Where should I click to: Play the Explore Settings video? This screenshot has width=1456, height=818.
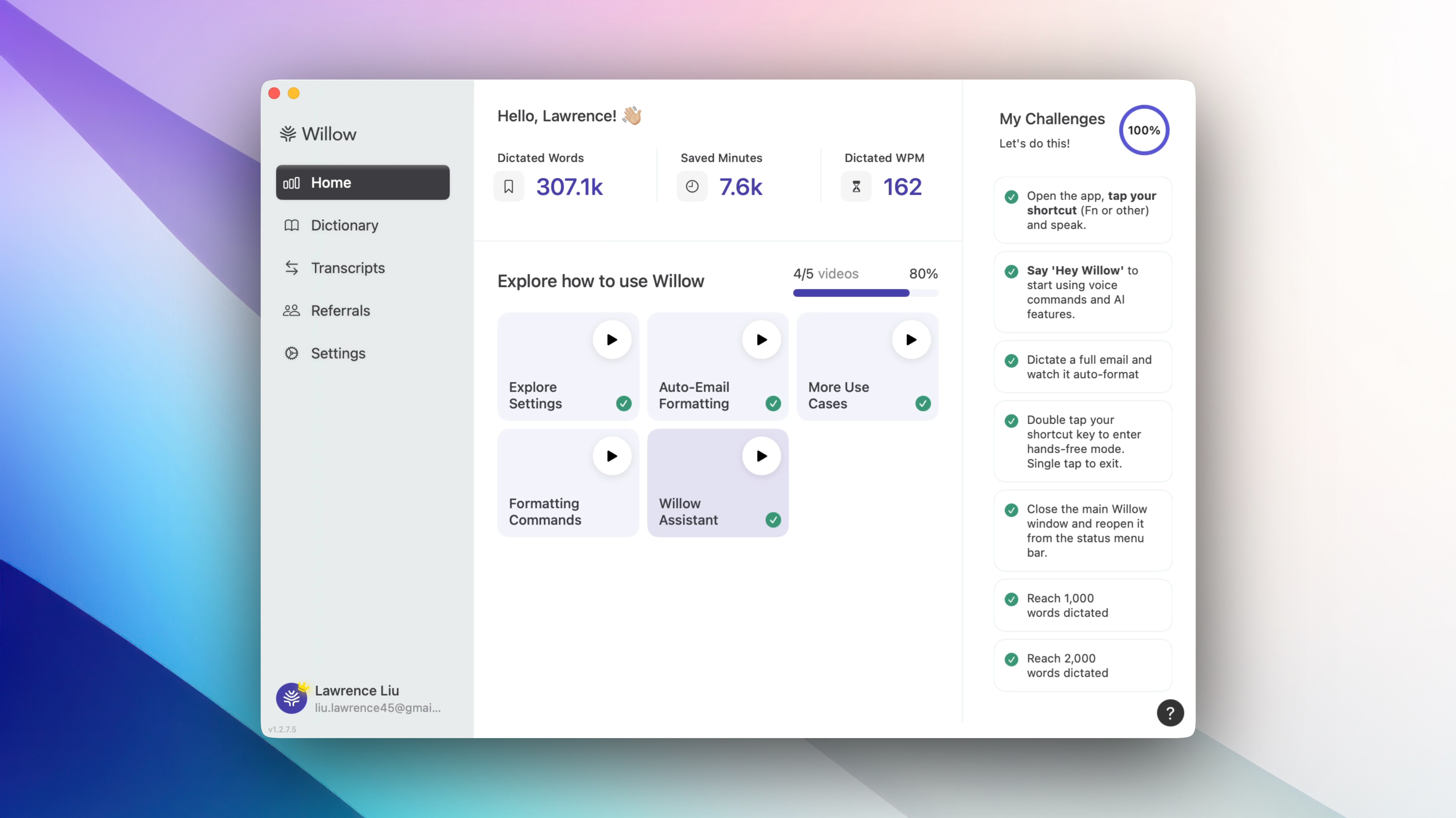(x=611, y=340)
